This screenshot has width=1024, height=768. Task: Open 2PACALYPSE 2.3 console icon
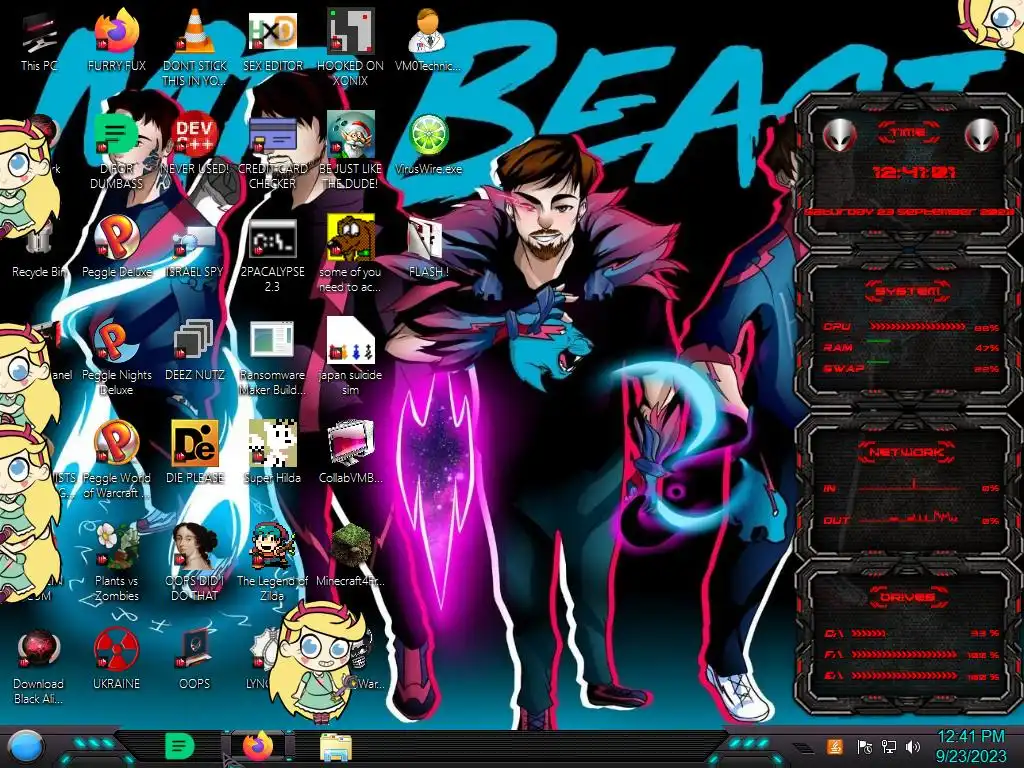(x=272, y=238)
